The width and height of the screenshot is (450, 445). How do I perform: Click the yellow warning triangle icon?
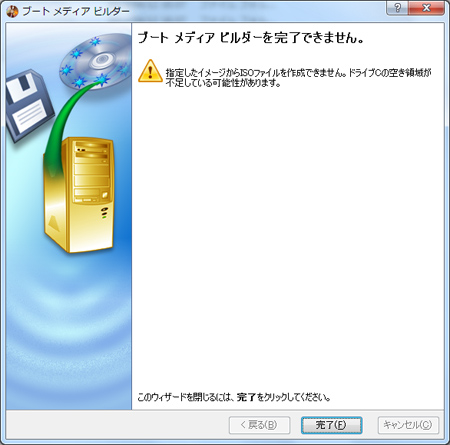pos(150,71)
